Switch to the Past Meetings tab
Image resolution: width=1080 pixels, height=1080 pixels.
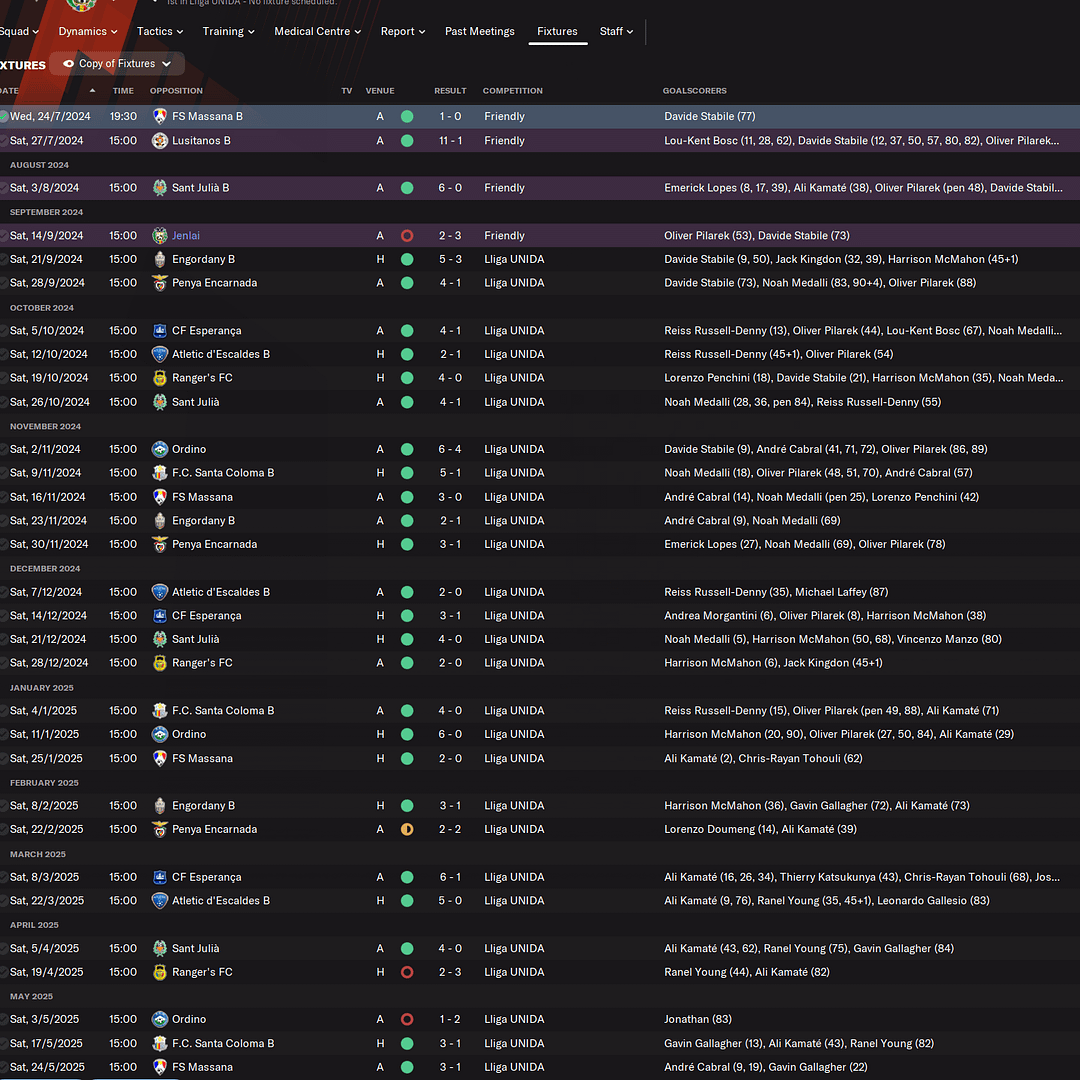tap(479, 31)
